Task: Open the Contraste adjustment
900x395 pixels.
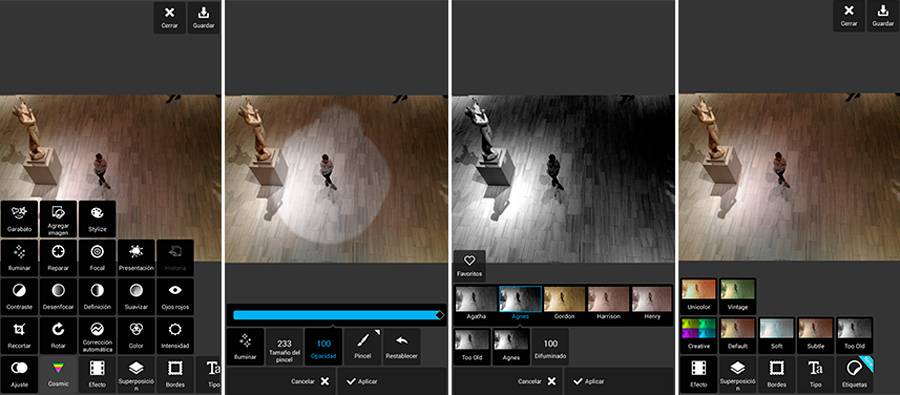Action: pos(20,297)
